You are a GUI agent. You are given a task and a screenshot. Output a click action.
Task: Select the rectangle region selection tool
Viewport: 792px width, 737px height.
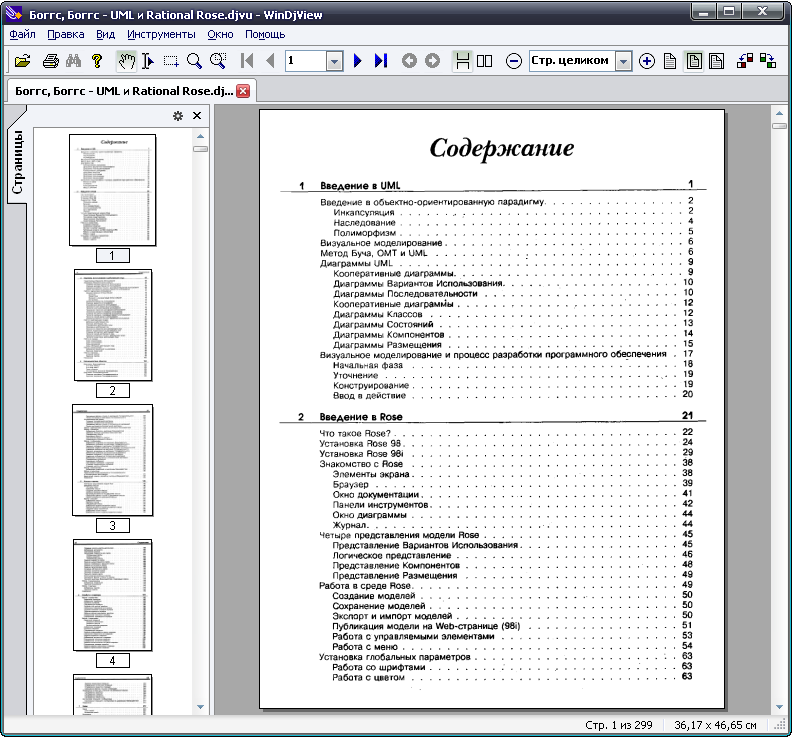tap(171, 61)
